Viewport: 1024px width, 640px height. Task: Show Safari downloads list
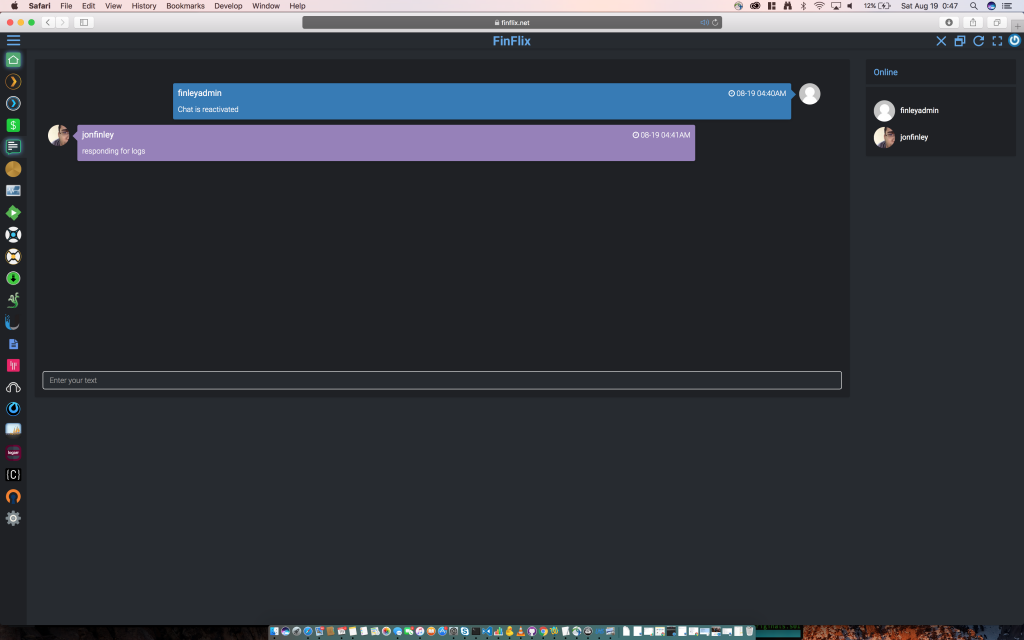coord(949,22)
